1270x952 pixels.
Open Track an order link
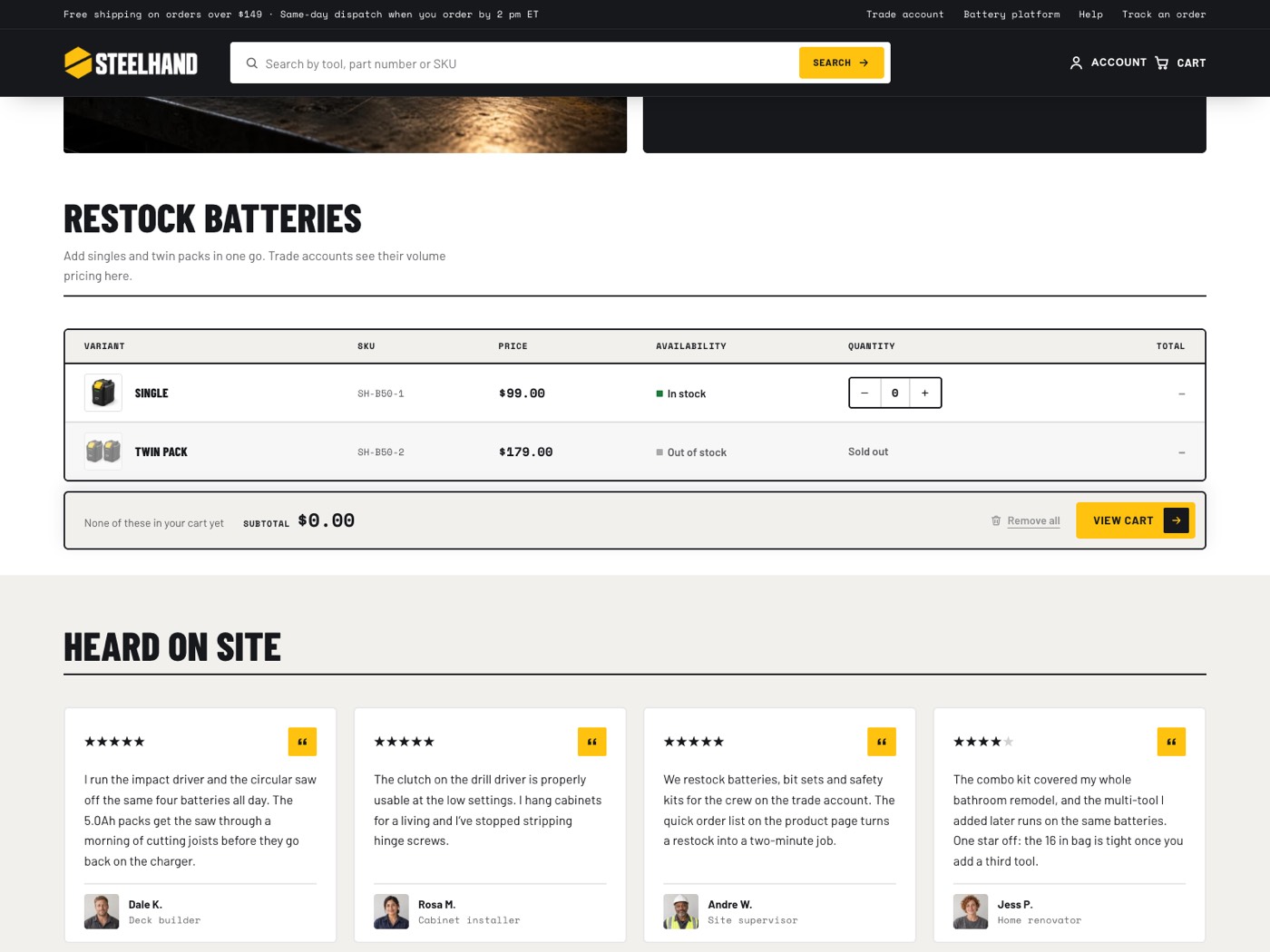coord(1164,15)
